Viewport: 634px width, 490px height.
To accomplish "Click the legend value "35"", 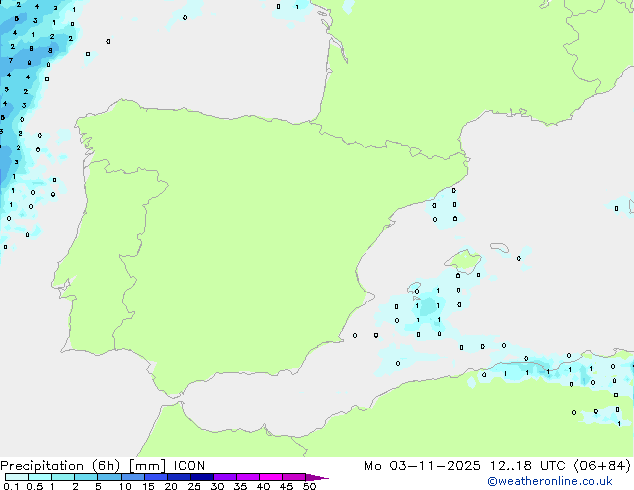I will coord(240,486).
